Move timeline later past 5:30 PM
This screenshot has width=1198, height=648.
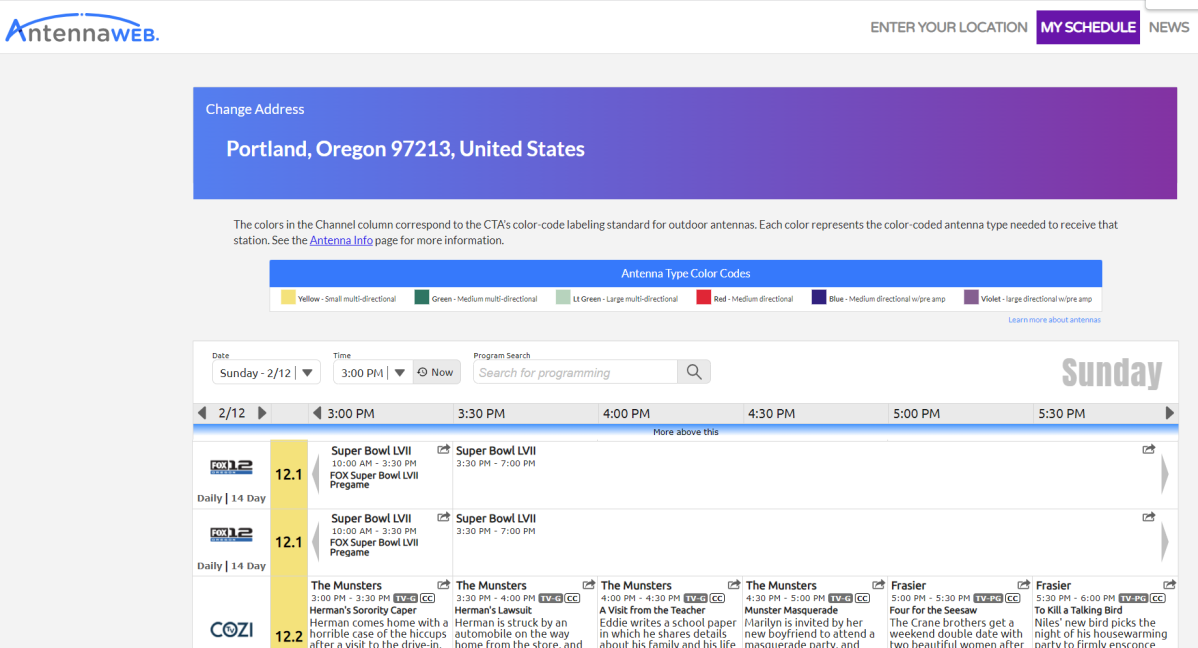click(1169, 413)
